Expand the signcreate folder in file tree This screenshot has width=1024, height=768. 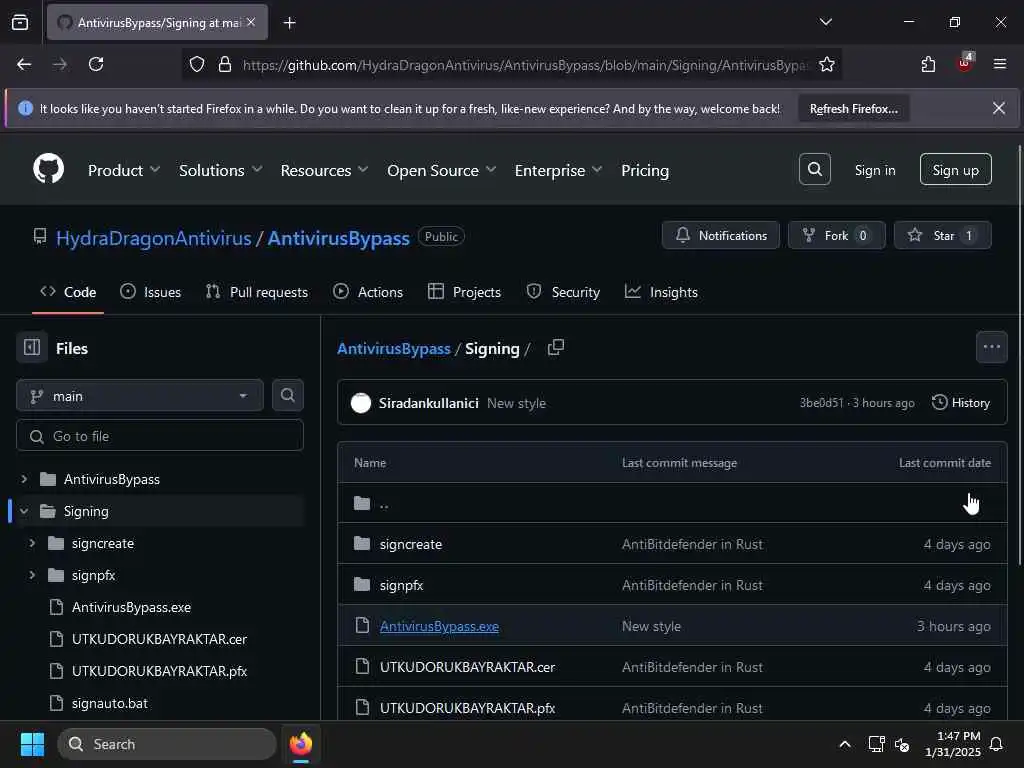coord(32,543)
